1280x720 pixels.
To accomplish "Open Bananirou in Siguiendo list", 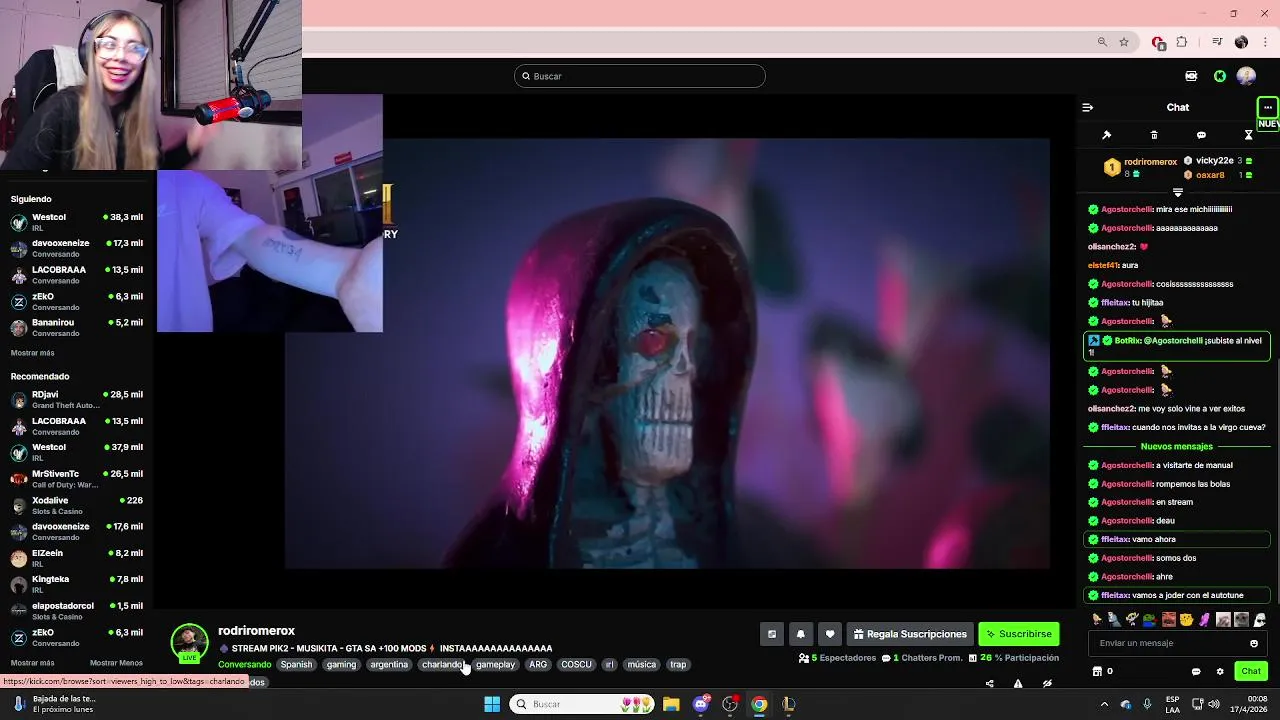I will point(77,328).
